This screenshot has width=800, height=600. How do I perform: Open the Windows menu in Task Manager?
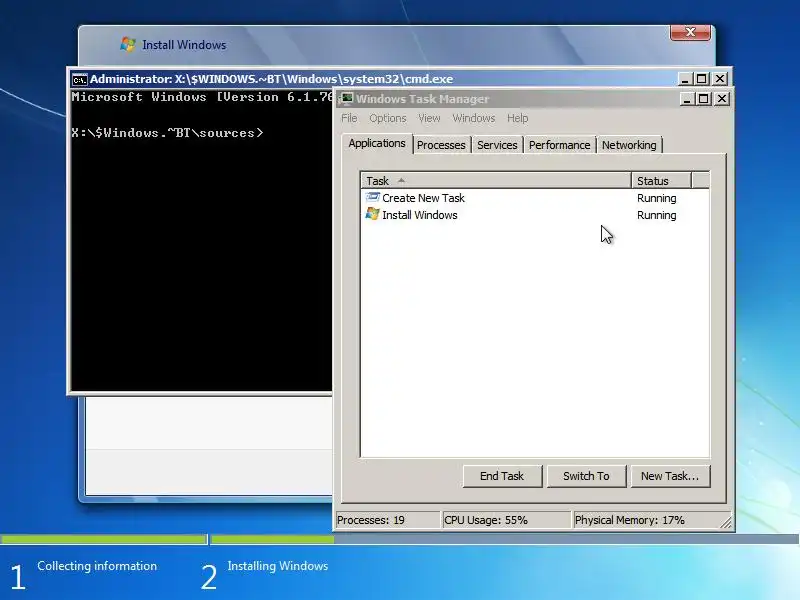(x=473, y=118)
